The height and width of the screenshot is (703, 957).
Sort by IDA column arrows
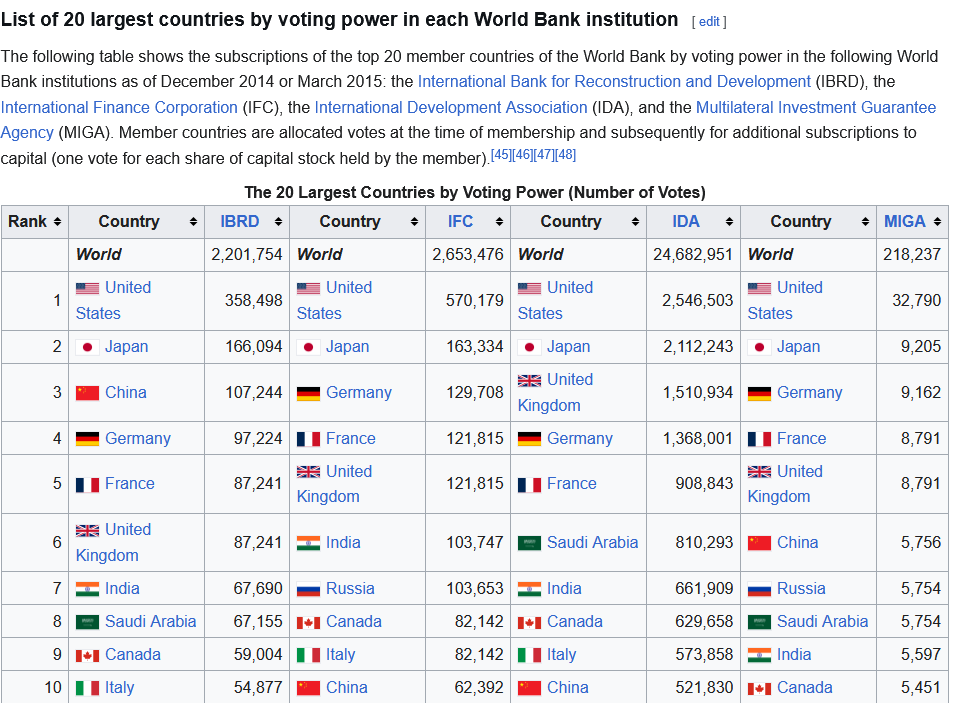tap(729, 222)
